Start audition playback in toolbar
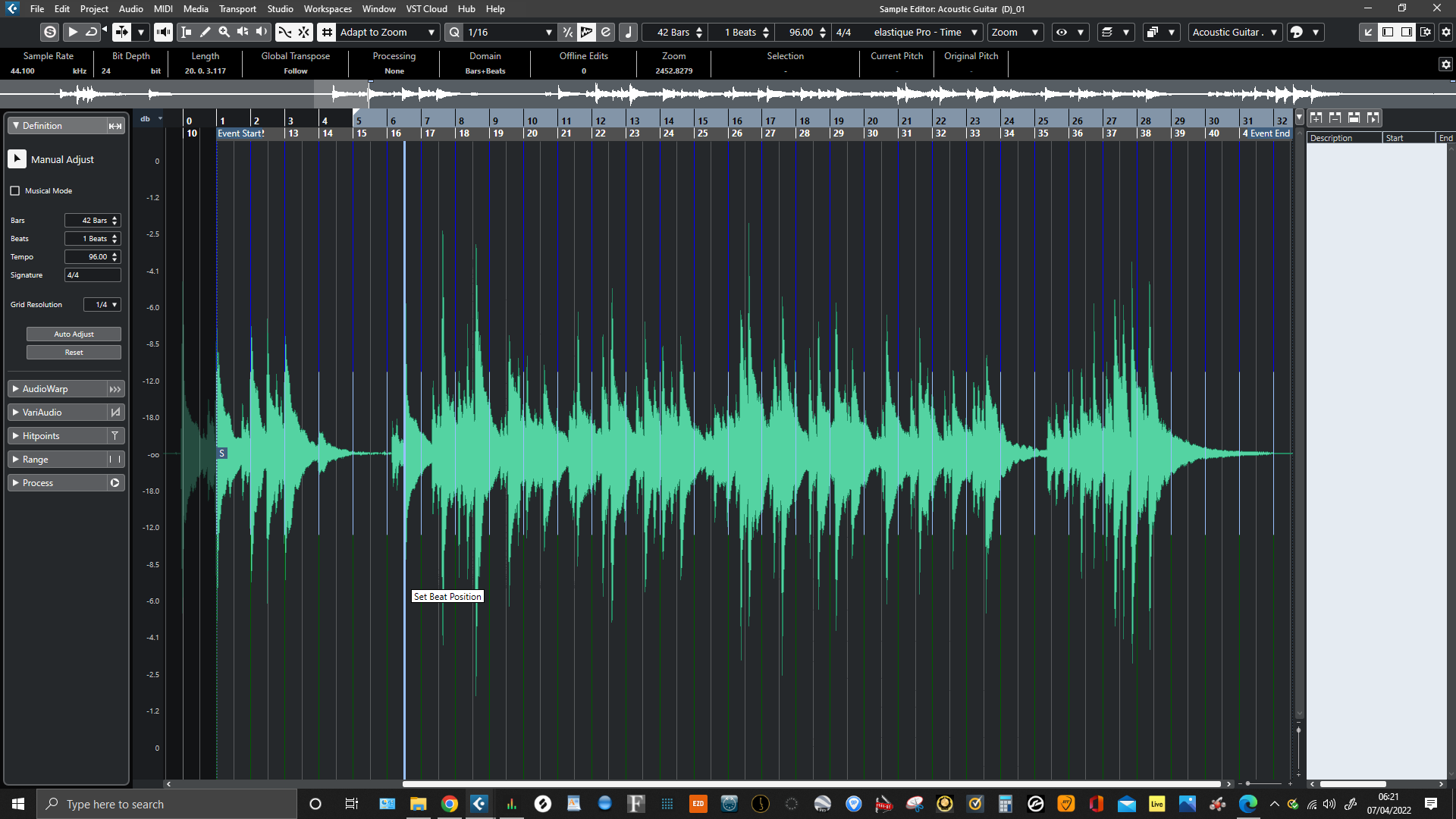Viewport: 1456px width, 819px height. 73,32
